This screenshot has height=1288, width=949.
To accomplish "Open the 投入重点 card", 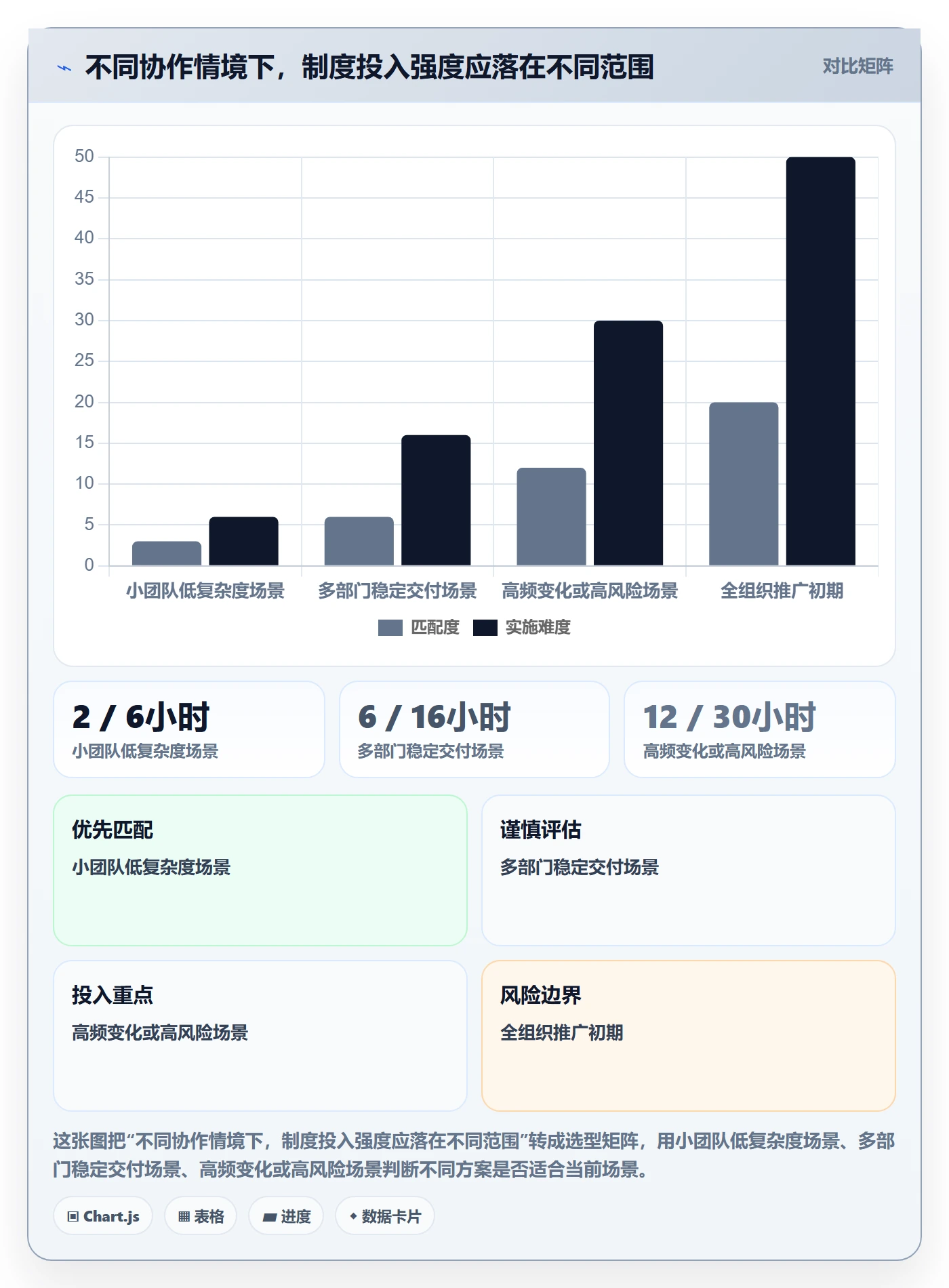I will 260,1036.
